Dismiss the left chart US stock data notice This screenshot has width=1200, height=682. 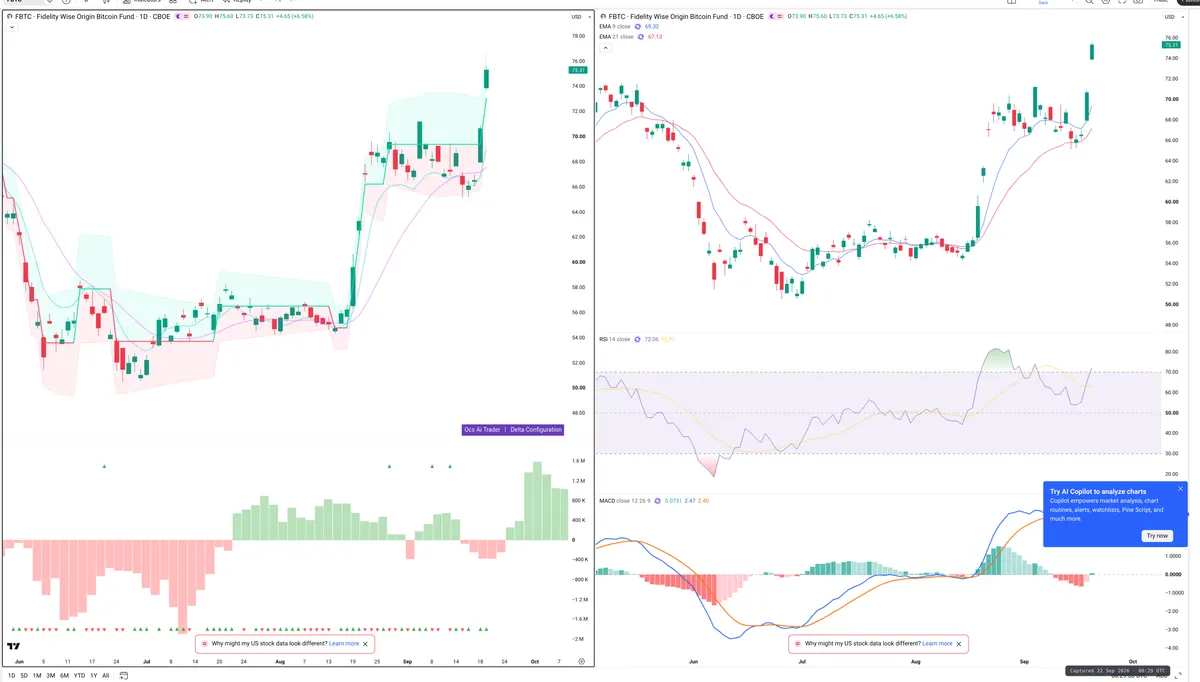click(366, 644)
